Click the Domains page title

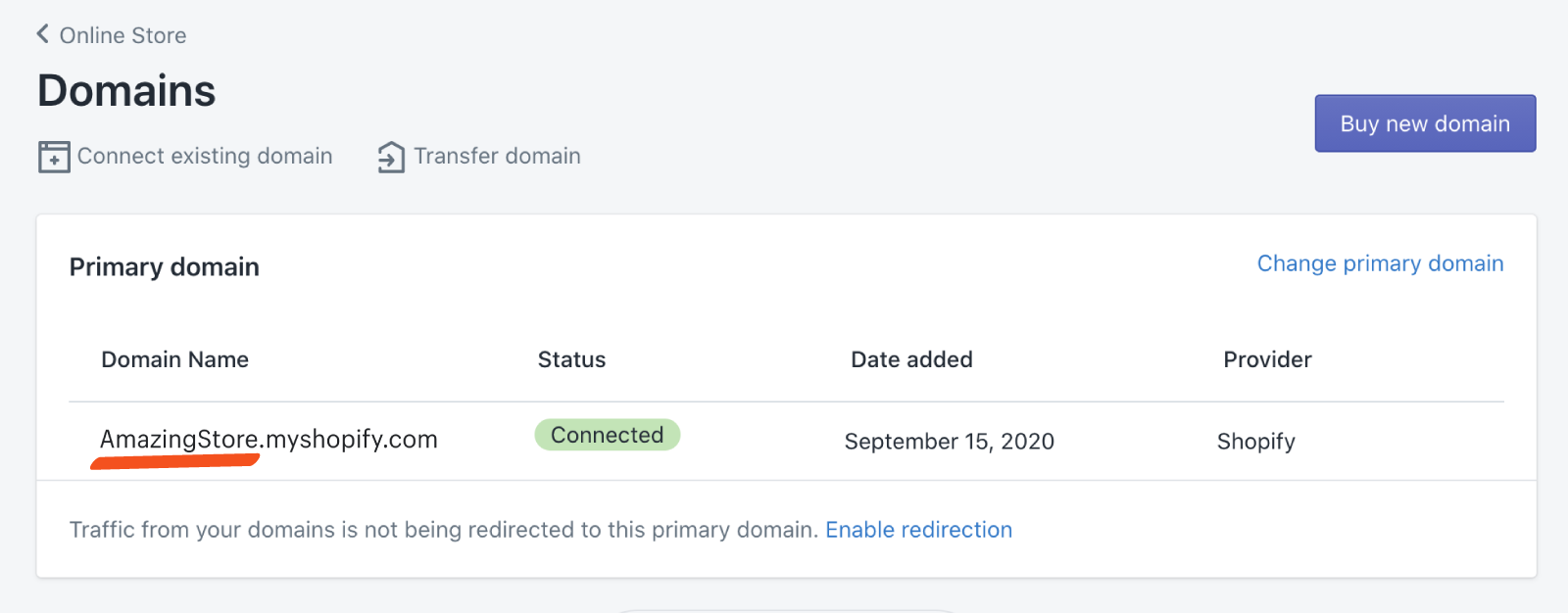pos(126,91)
